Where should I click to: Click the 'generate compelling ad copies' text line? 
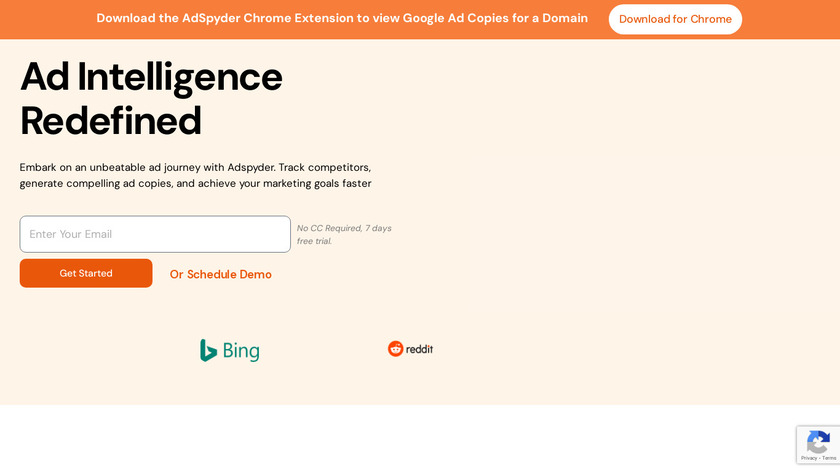(195, 183)
